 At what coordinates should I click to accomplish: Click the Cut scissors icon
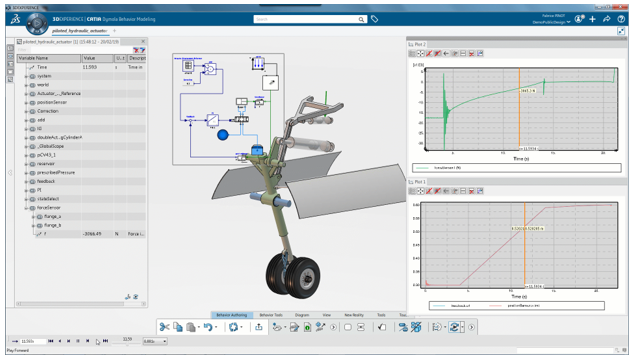[x=164, y=327]
